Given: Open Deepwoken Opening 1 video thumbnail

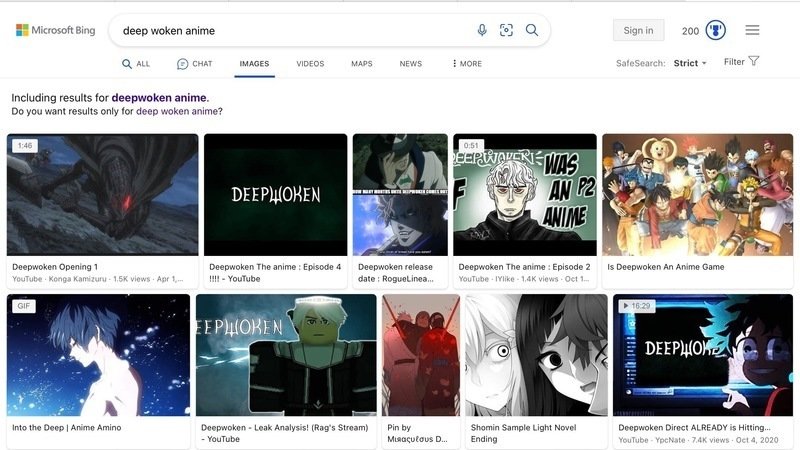Looking at the screenshot, I should 102,195.
